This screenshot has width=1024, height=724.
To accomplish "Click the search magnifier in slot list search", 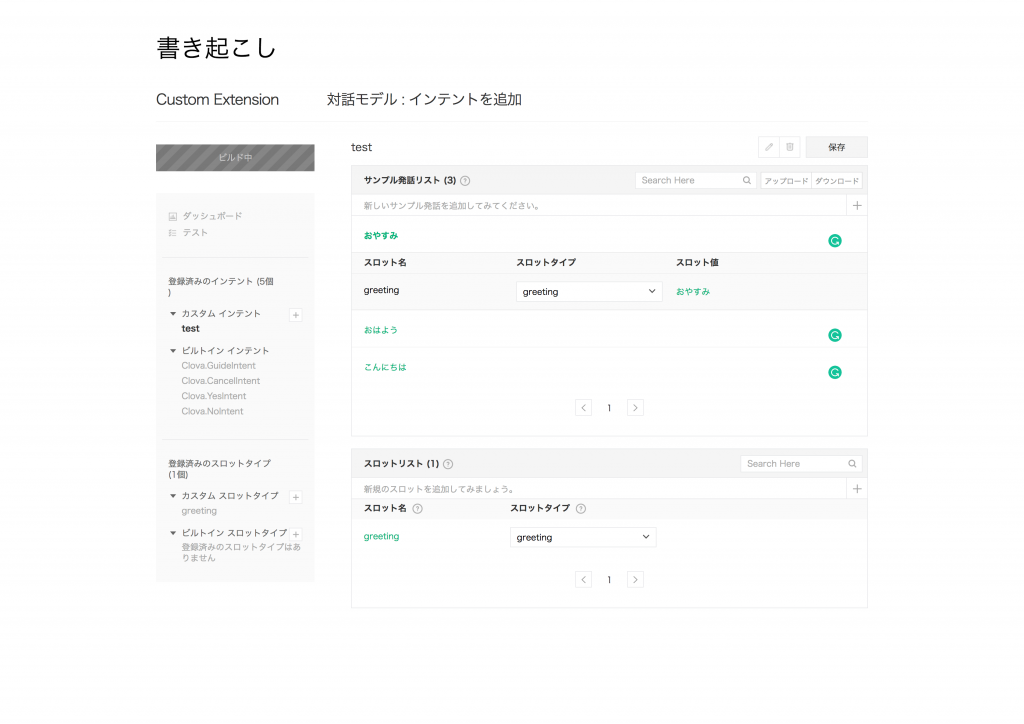I will click(x=852, y=464).
